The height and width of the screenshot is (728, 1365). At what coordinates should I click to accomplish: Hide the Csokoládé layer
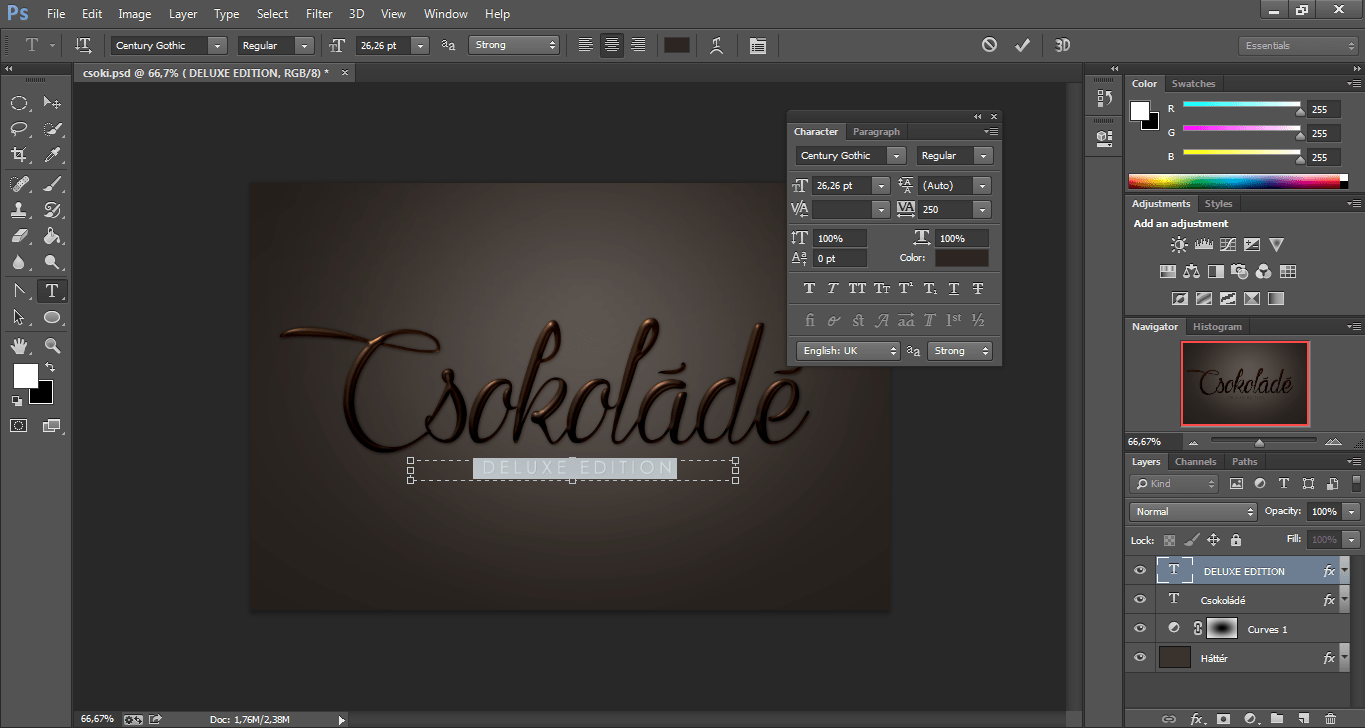pyautogui.click(x=1140, y=600)
